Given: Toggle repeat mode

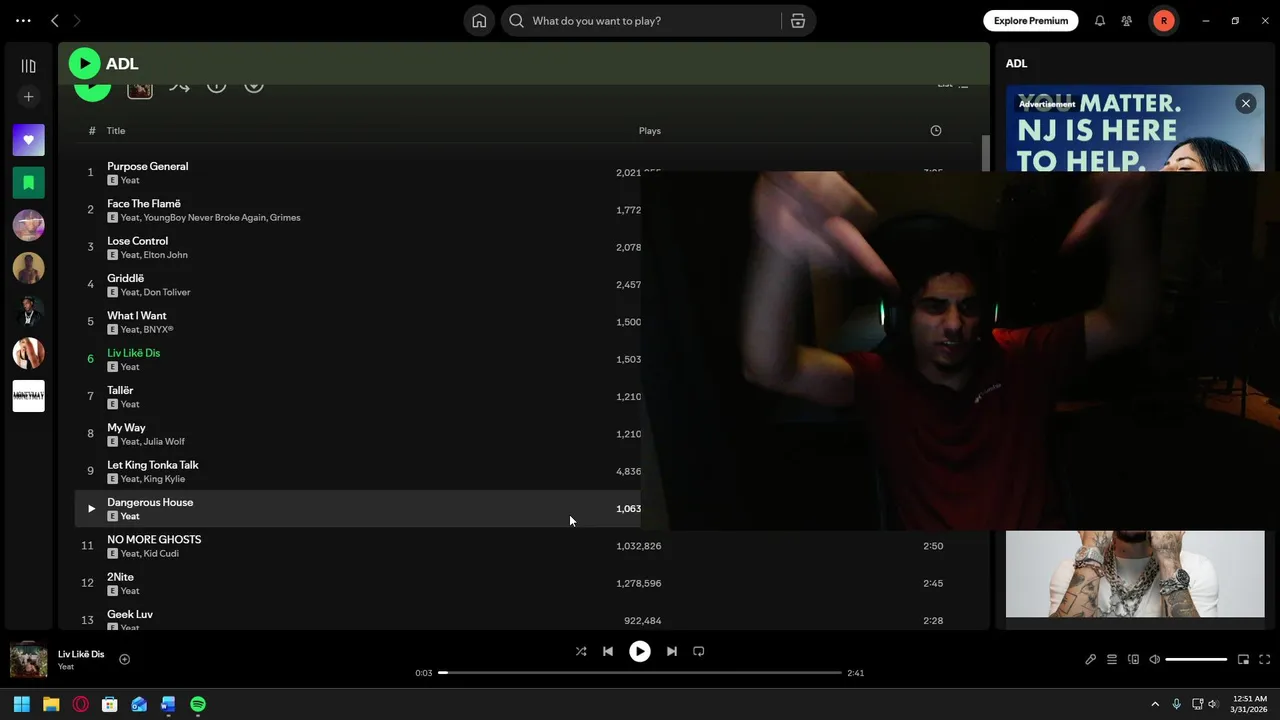Looking at the screenshot, I should point(699,651).
